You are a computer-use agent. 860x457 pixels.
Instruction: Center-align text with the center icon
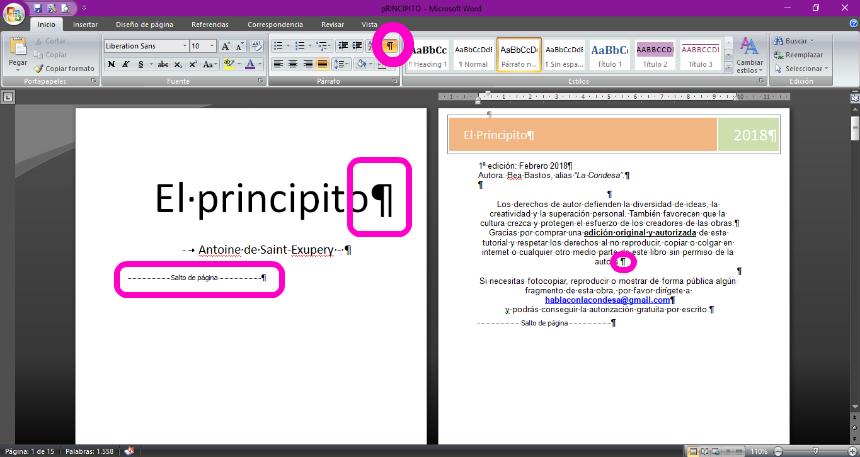click(293, 64)
